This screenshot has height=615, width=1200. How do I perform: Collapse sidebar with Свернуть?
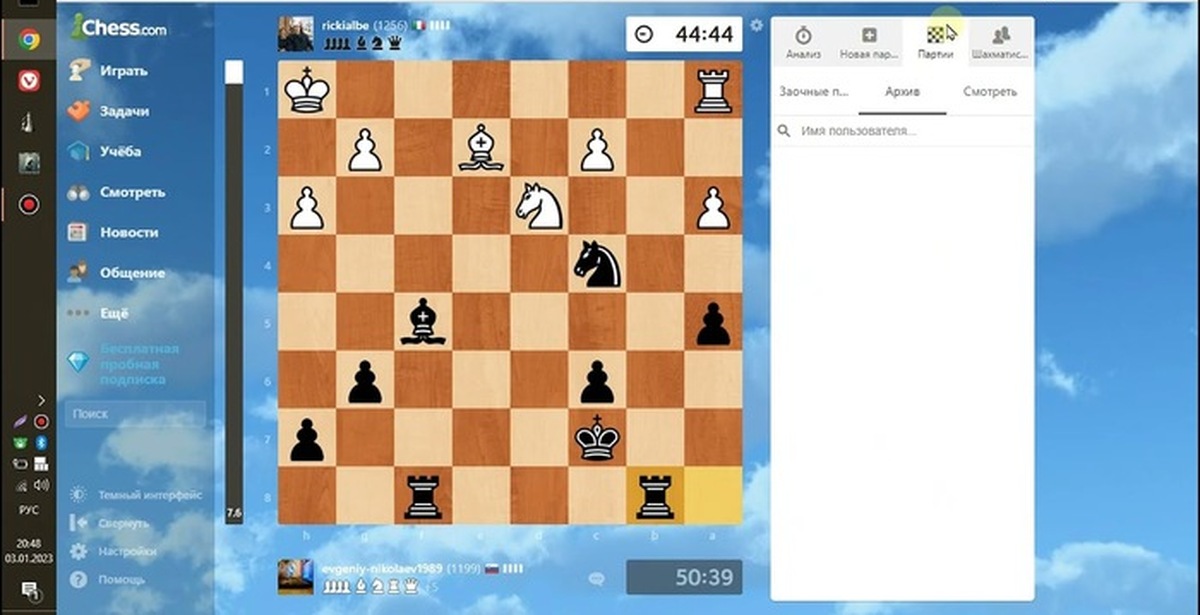(109, 523)
